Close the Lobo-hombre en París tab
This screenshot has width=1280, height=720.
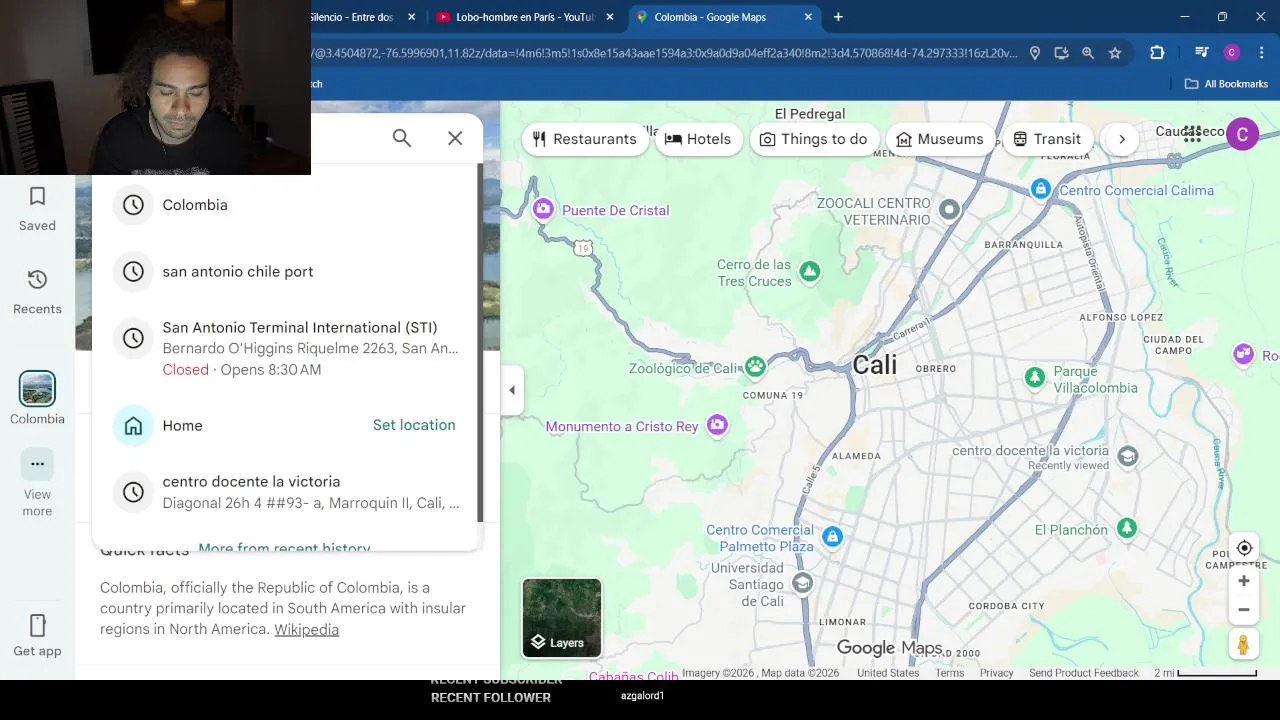610,17
